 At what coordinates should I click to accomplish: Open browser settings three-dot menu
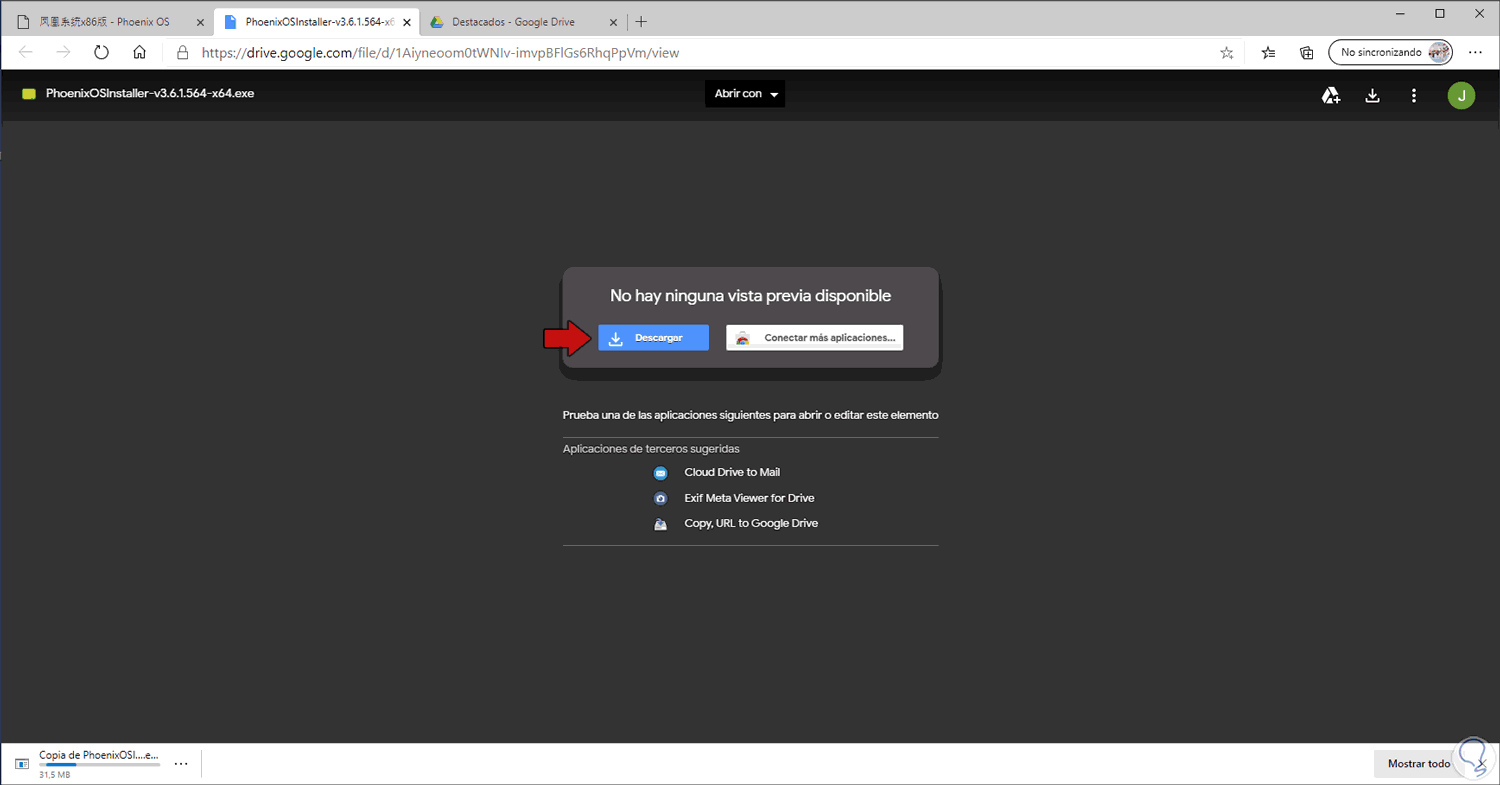(1475, 52)
